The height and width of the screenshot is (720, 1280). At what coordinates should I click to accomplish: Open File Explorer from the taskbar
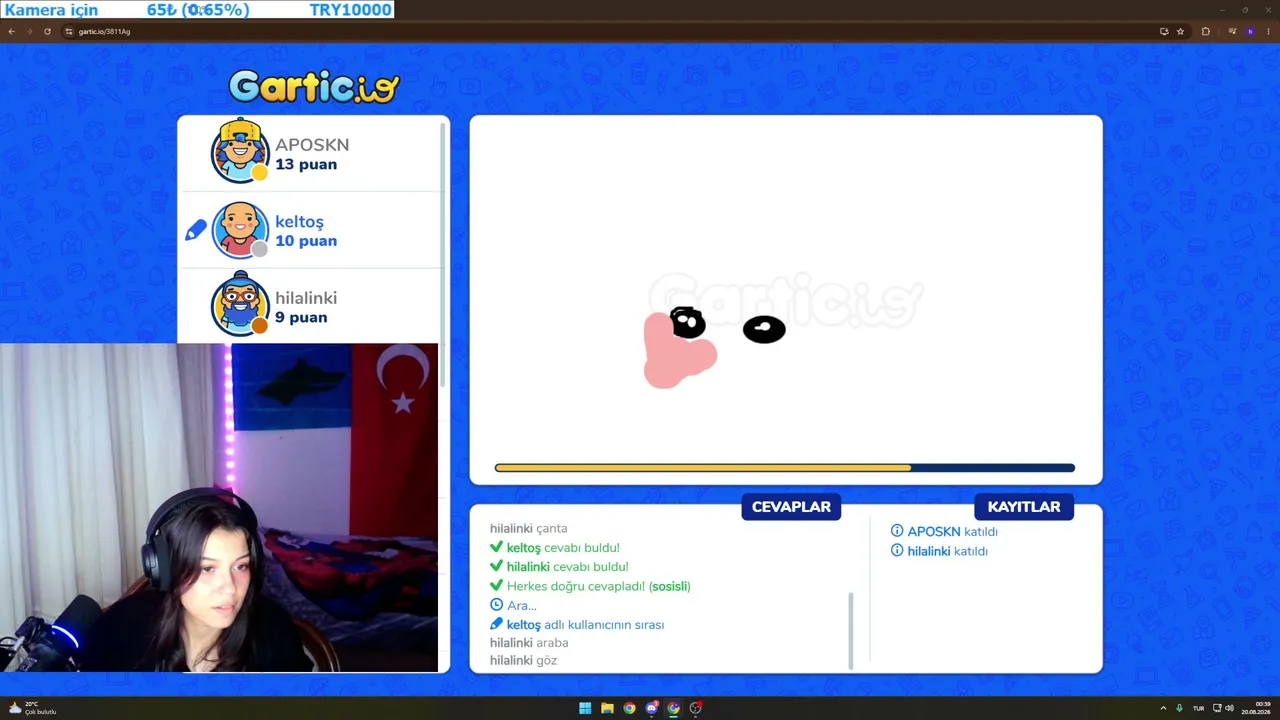pyautogui.click(x=607, y=708)
